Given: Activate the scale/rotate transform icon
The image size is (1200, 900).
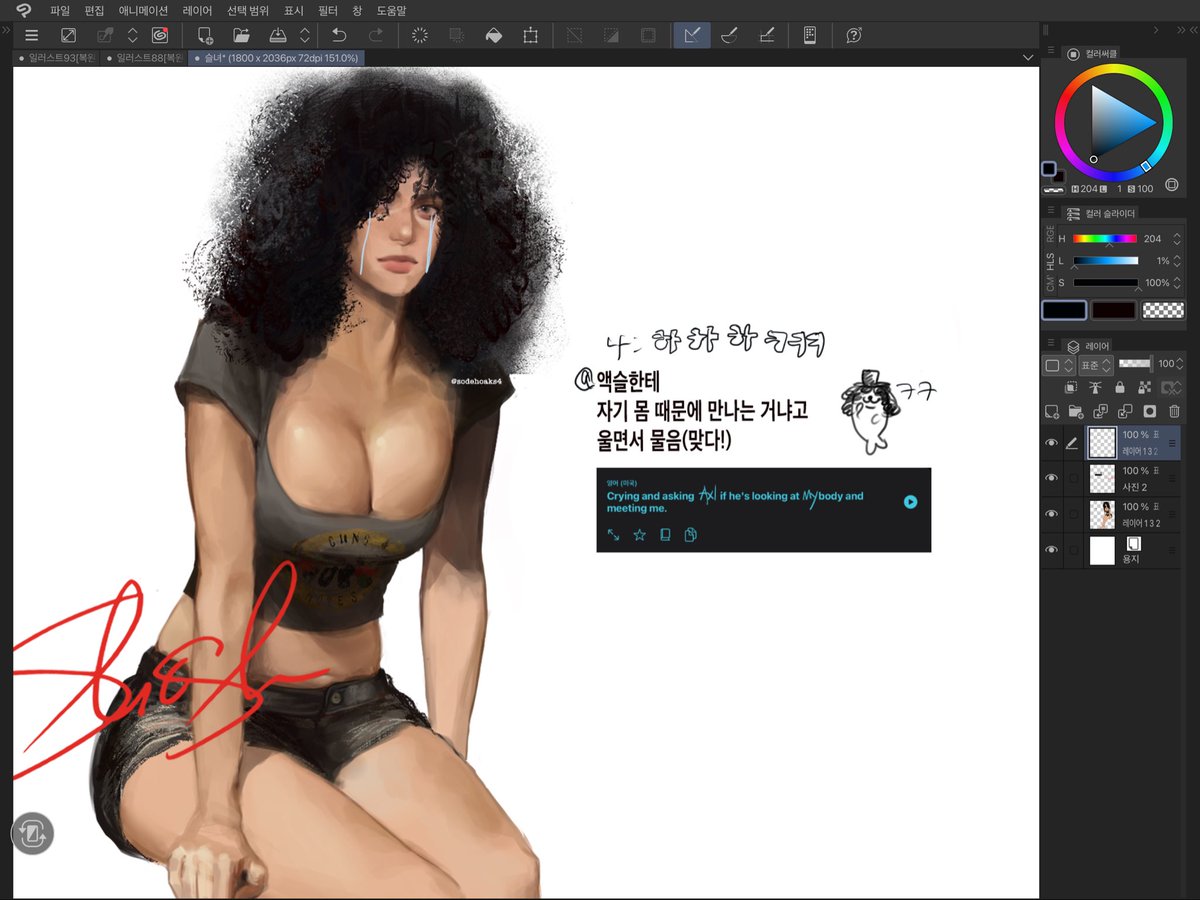Looking at the screenshot, I should click(x=531, y=35).
